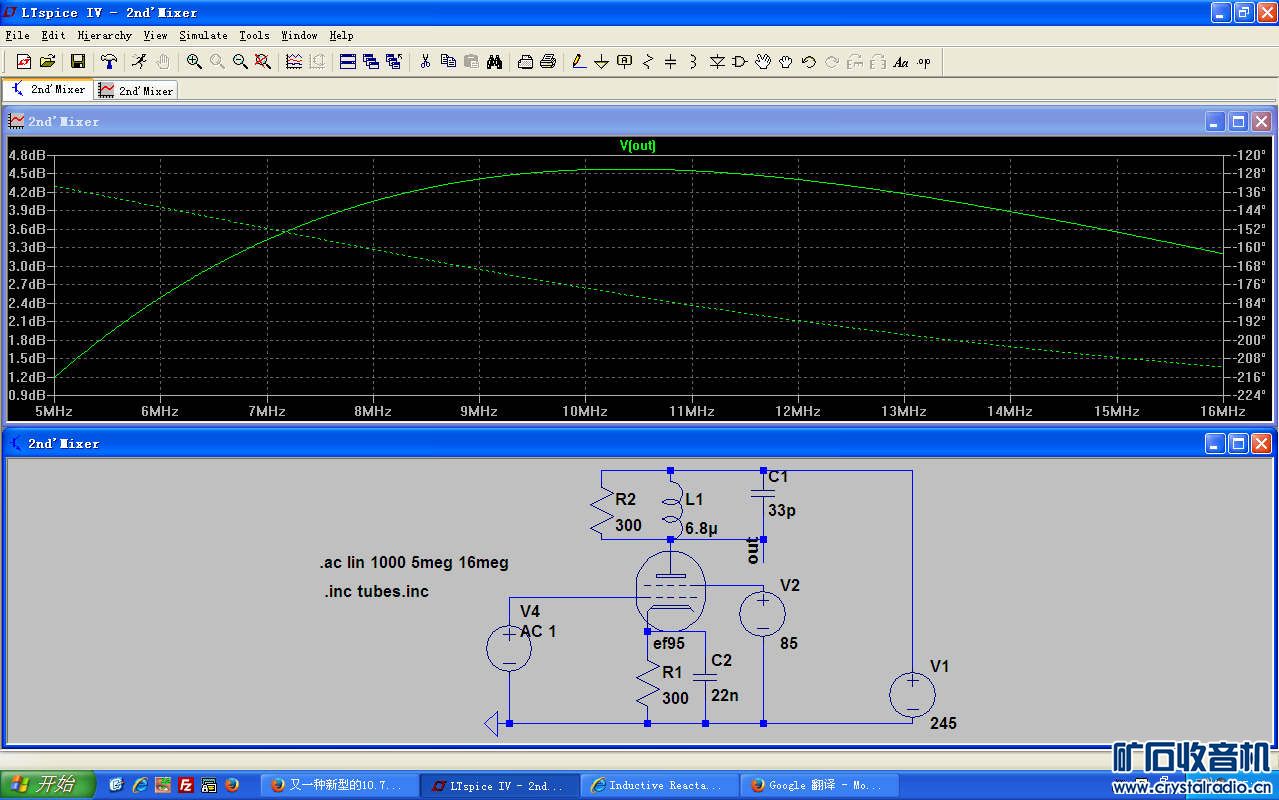This screenshot has height=800, width=1279.
Task: Click the Text Aa tool
Action: pyautogui.click(x=900, y=62)
